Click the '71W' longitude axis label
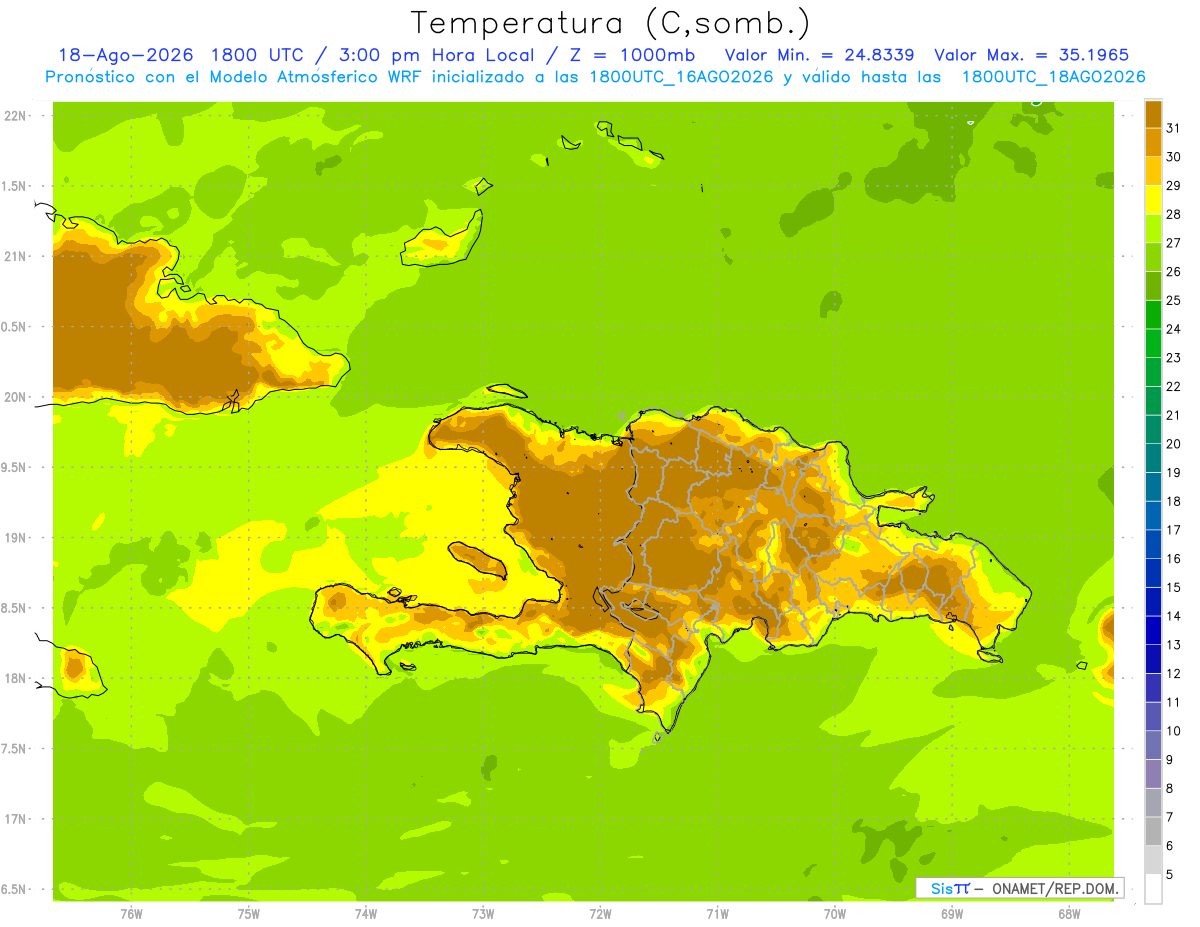 [717, 914]
